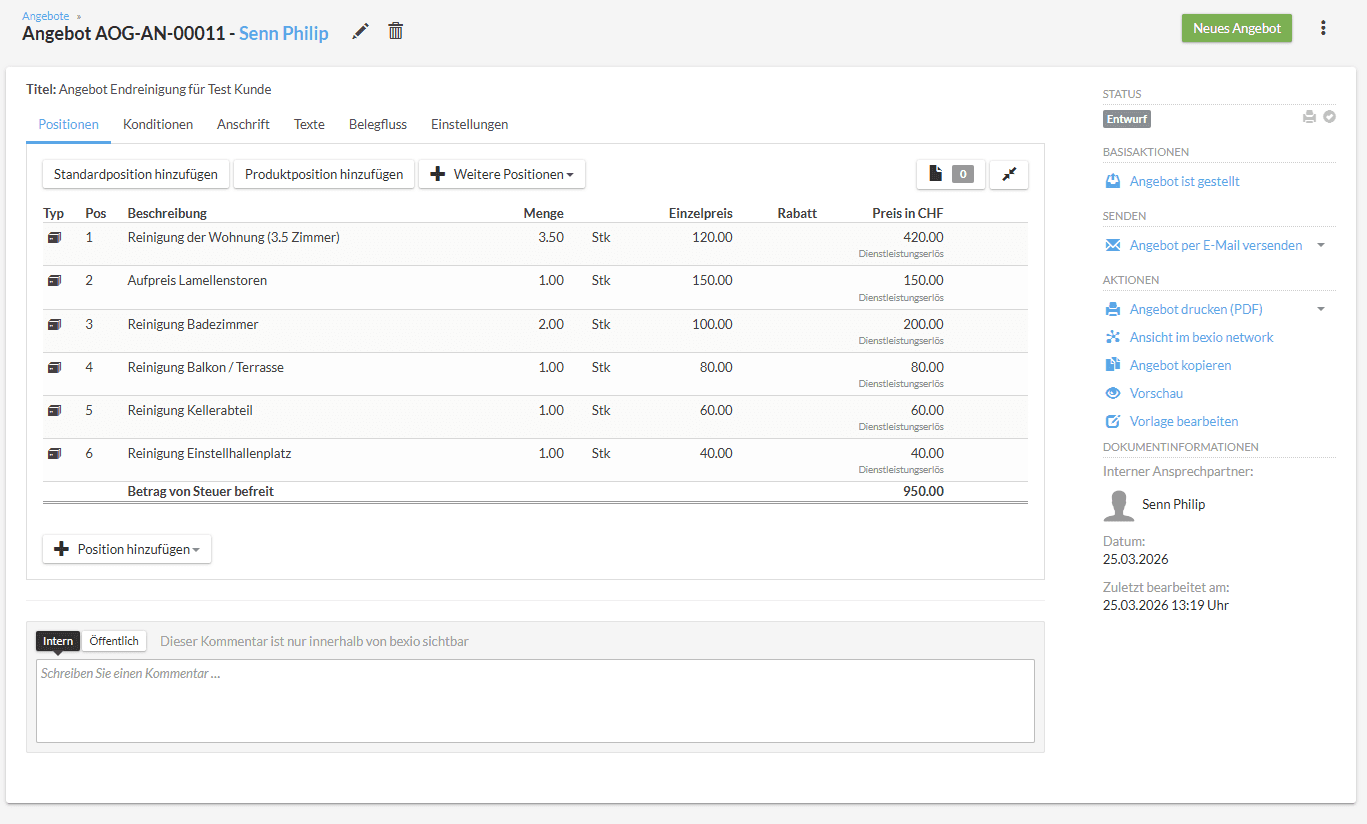Click the Einzelpreis 150.00 cell
1367x824 pixels.
(712, 281)
